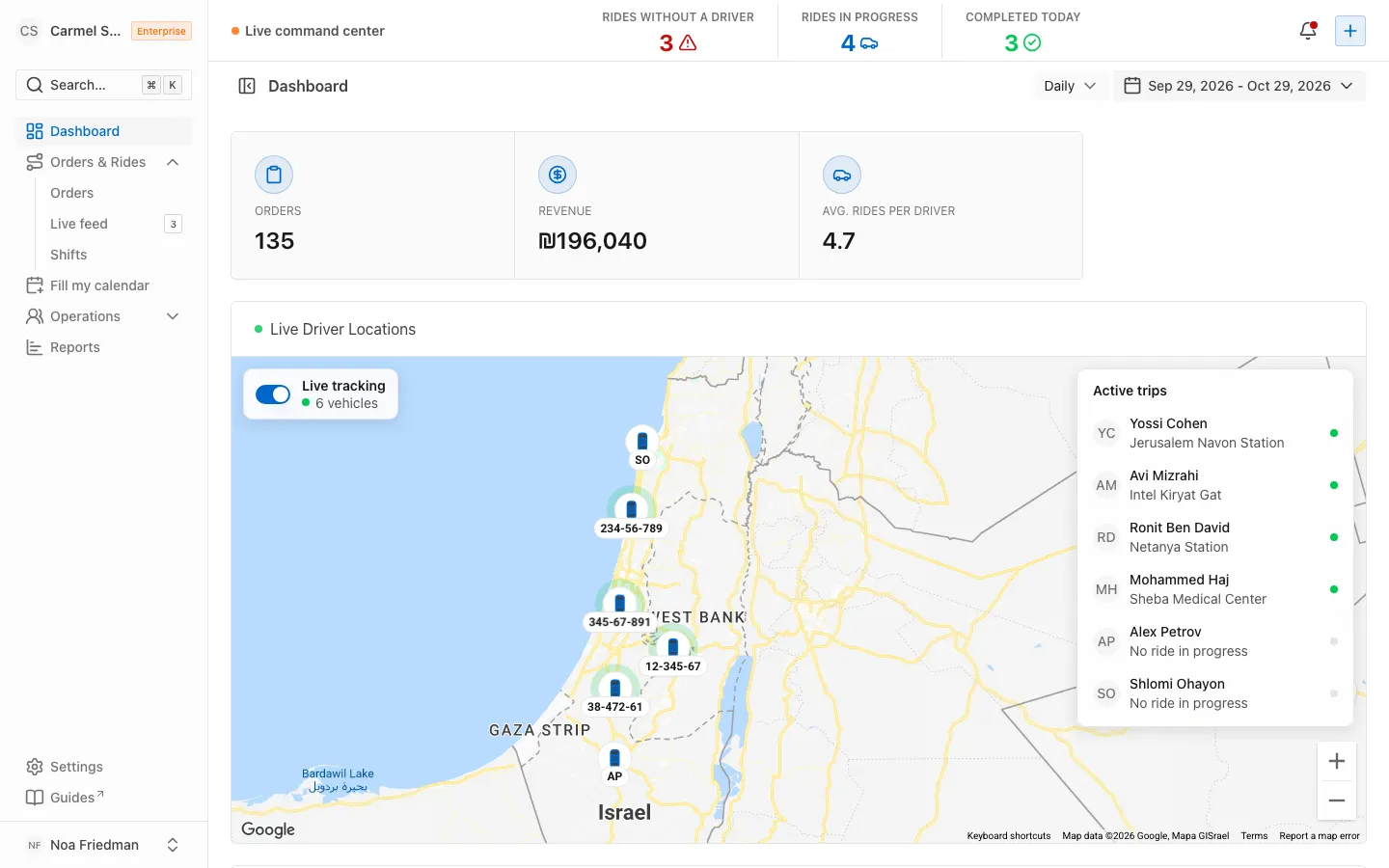Image resolution: width=1389 pixels, height=868 pixels.
Task: Zoom out on the map
Action: [1337, 800]
